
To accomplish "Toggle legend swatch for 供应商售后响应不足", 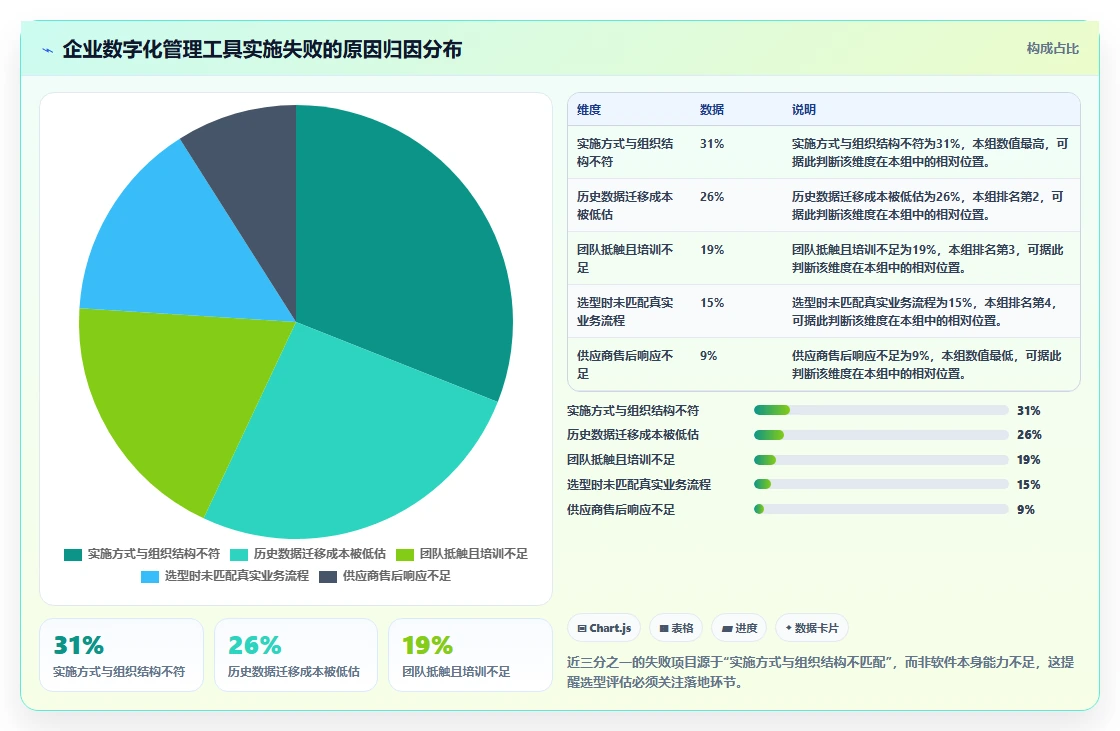I will [328, 577].
